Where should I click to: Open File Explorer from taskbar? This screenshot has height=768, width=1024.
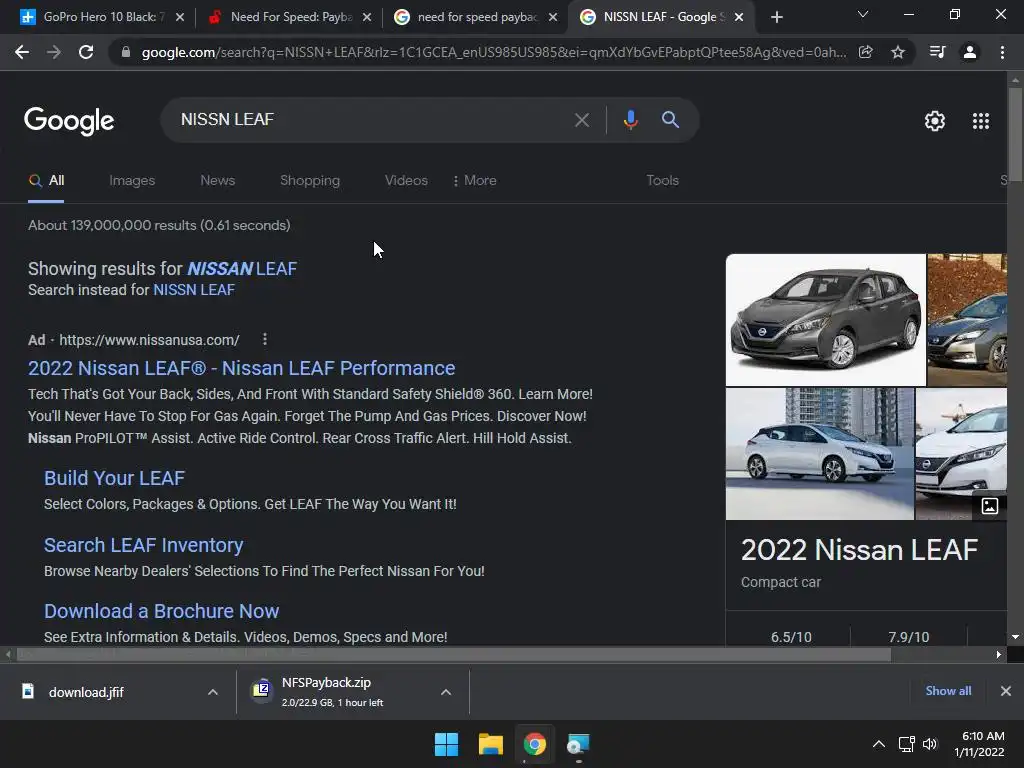[x=490, y=744]
